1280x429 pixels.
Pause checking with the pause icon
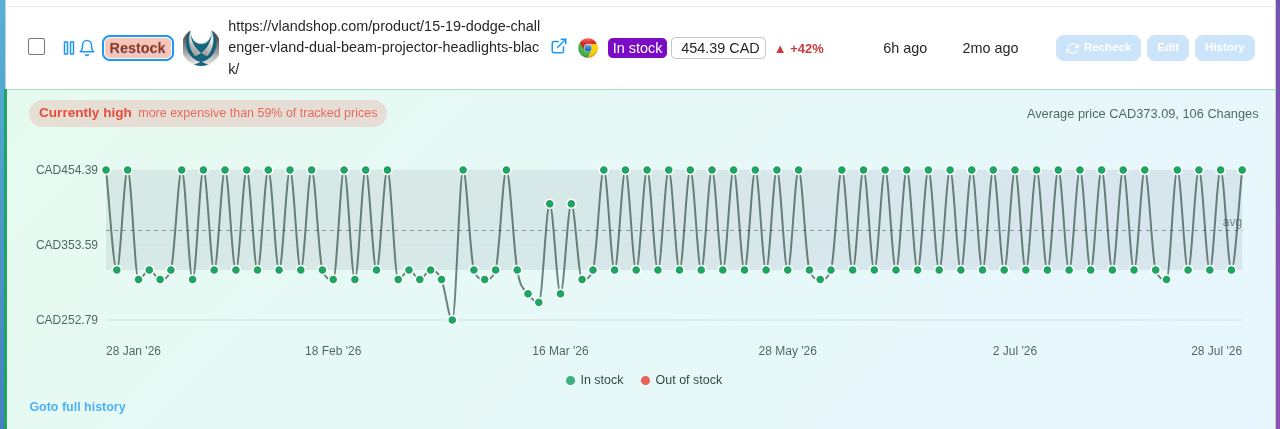tap(69, 48)
